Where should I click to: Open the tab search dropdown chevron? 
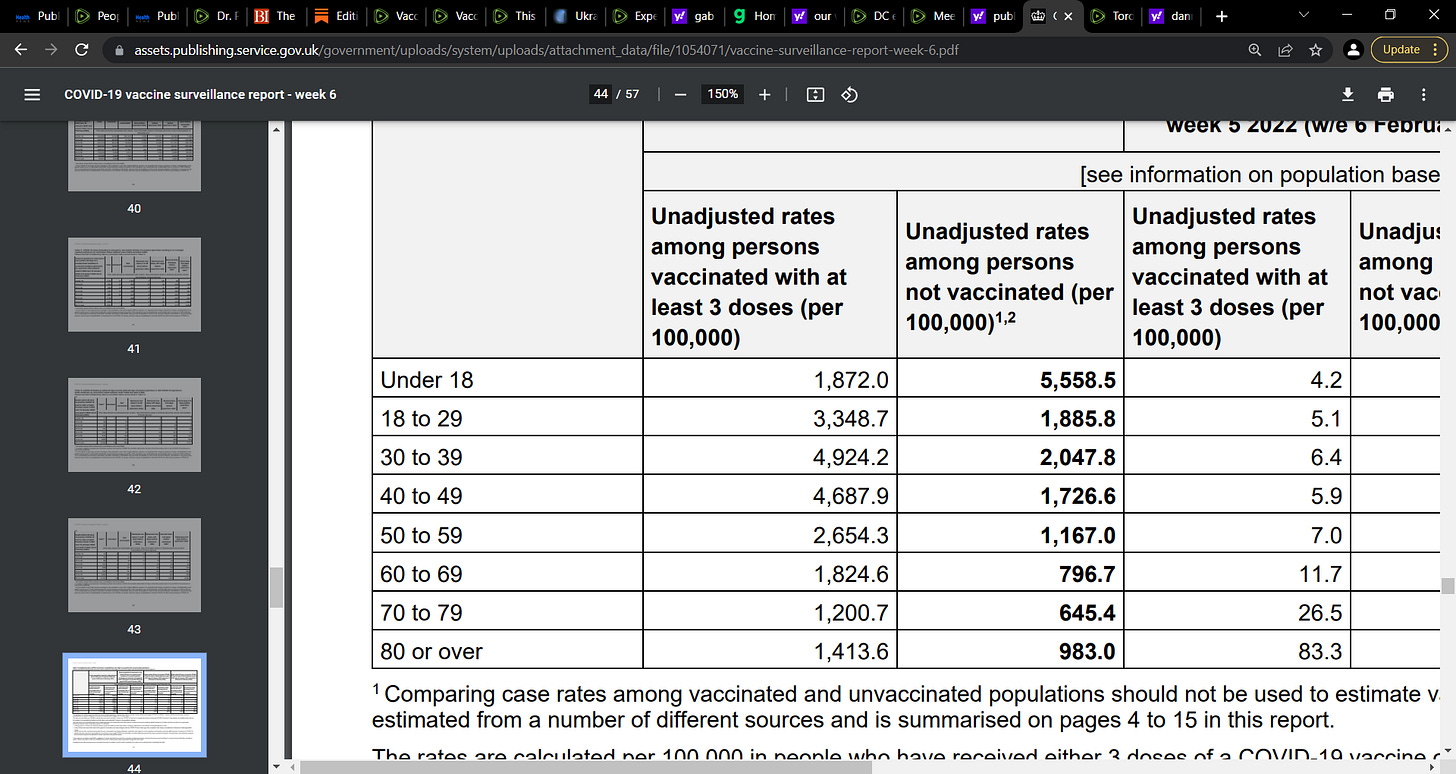pyautogui.click(x=1303, y=15)
